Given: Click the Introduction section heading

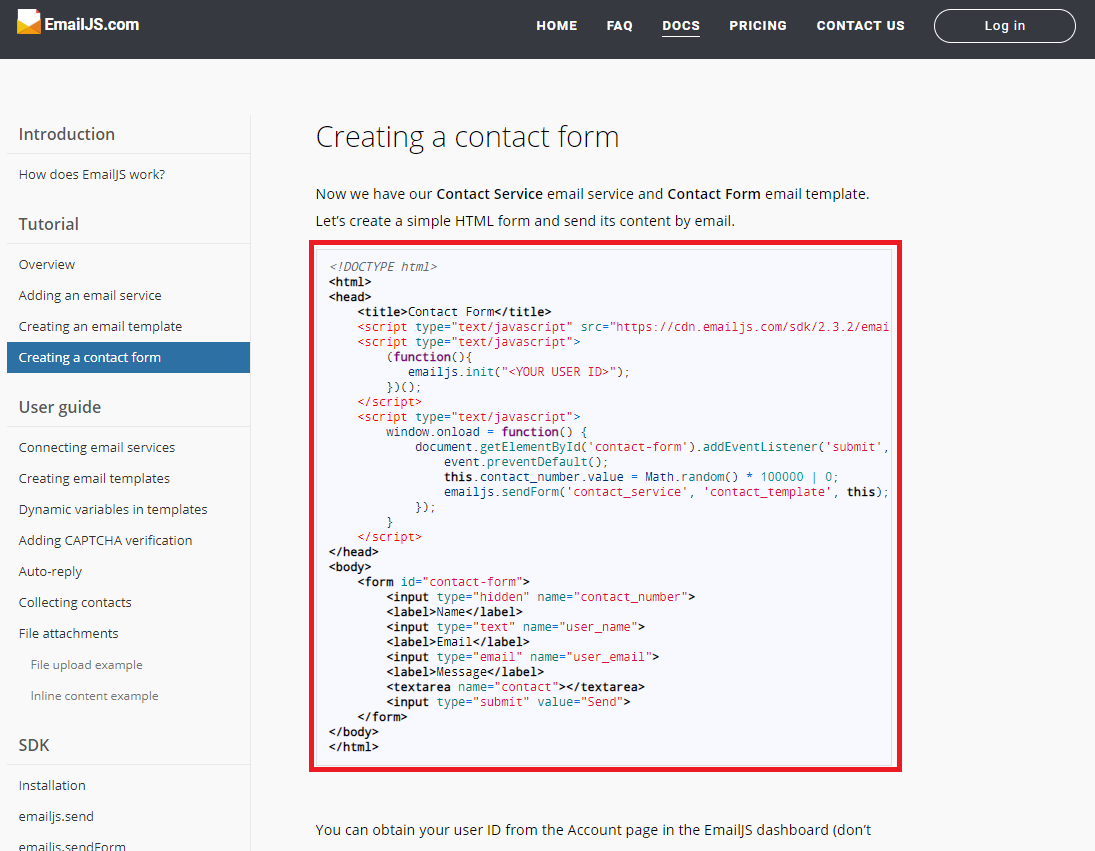Looking at the screenshot, I should coord(66,134).
